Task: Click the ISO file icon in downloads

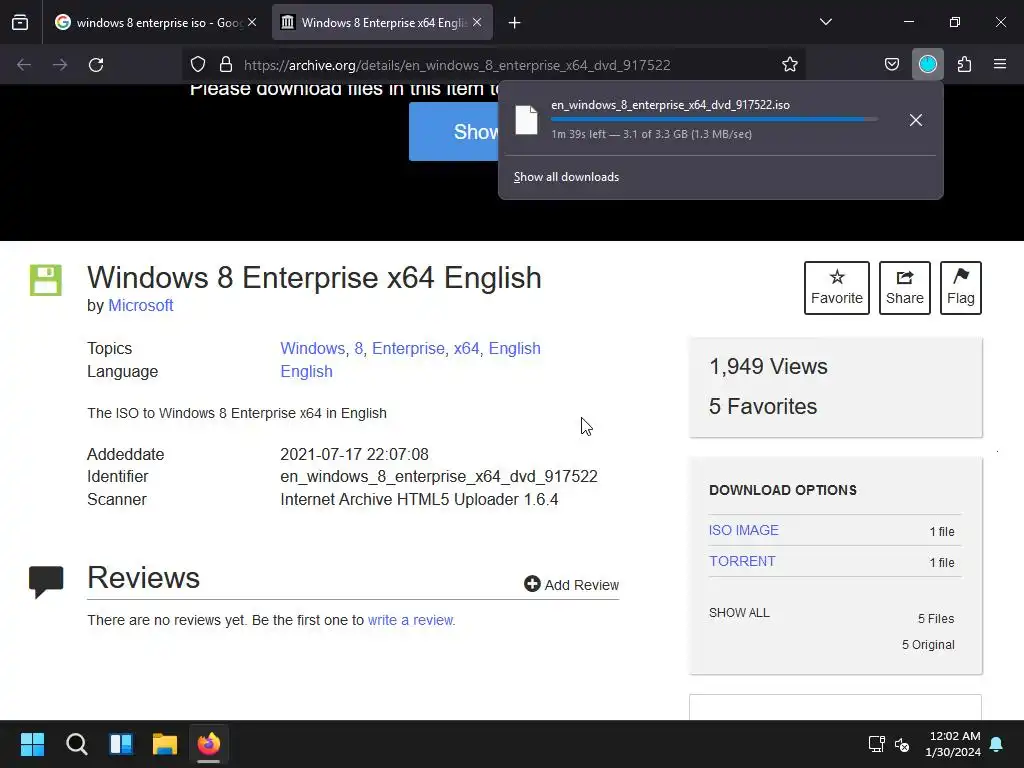Action: [x=526, y=120]
